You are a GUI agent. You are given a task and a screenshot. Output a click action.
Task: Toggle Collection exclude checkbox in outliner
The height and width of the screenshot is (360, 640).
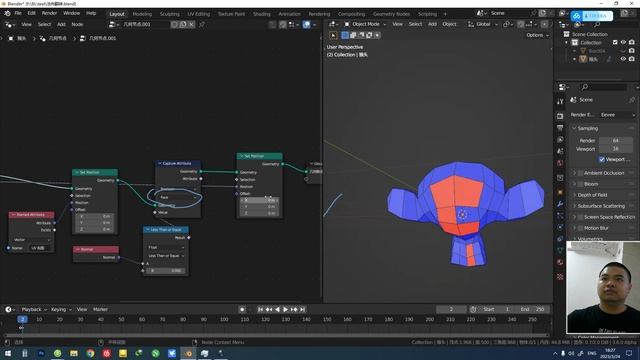click(615, 42)
